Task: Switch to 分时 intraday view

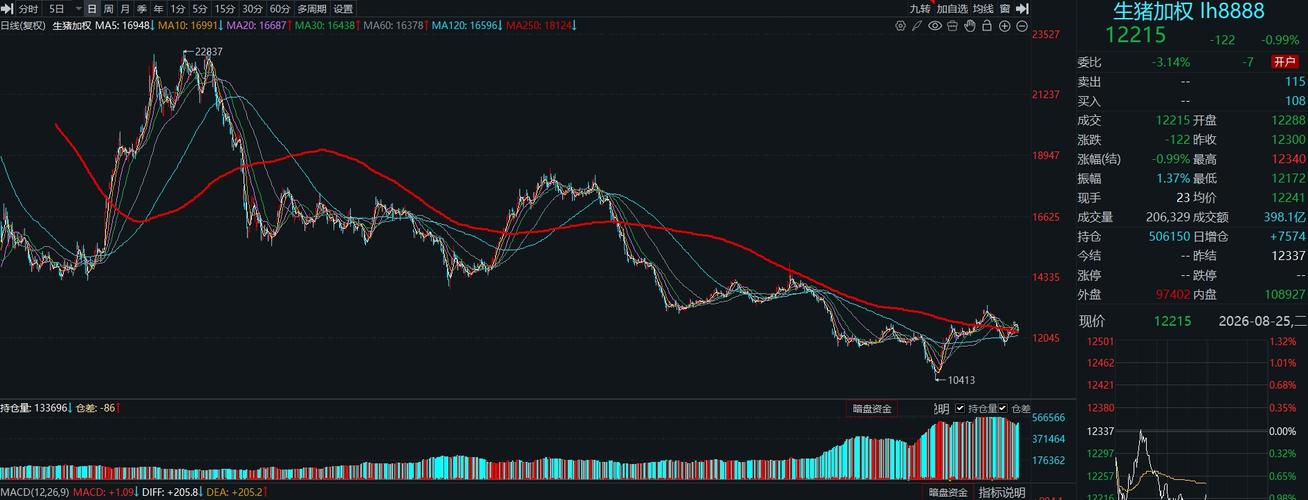Action: [29, 8]
